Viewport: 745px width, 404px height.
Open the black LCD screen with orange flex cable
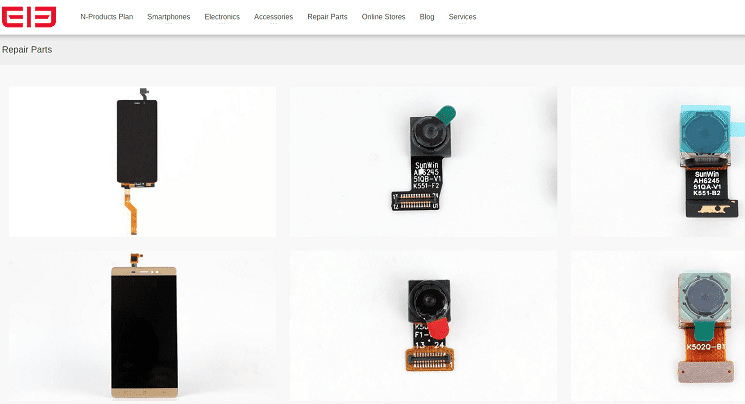click(142, 162)
